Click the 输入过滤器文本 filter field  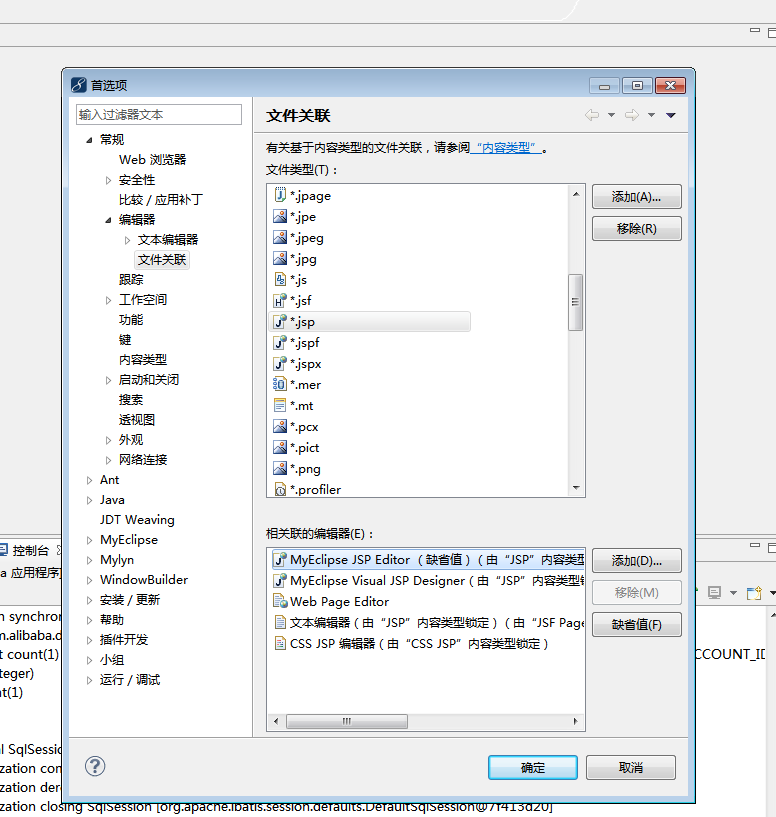pos(159,115)
